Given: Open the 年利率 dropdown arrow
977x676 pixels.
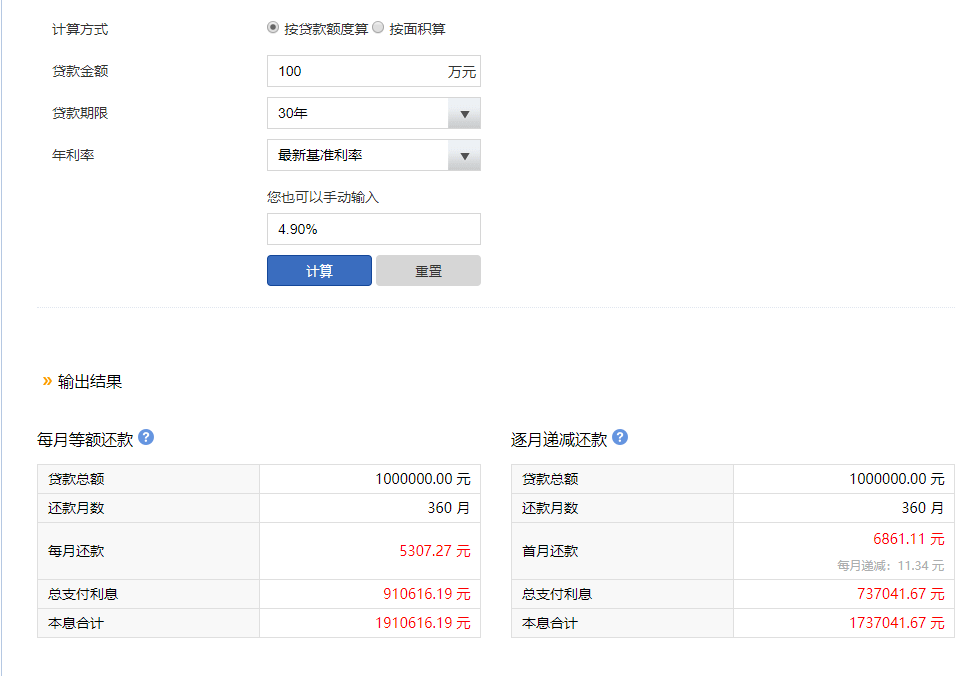Looking at the screenshot, I should pyautogui.click(x=464, y=155).
